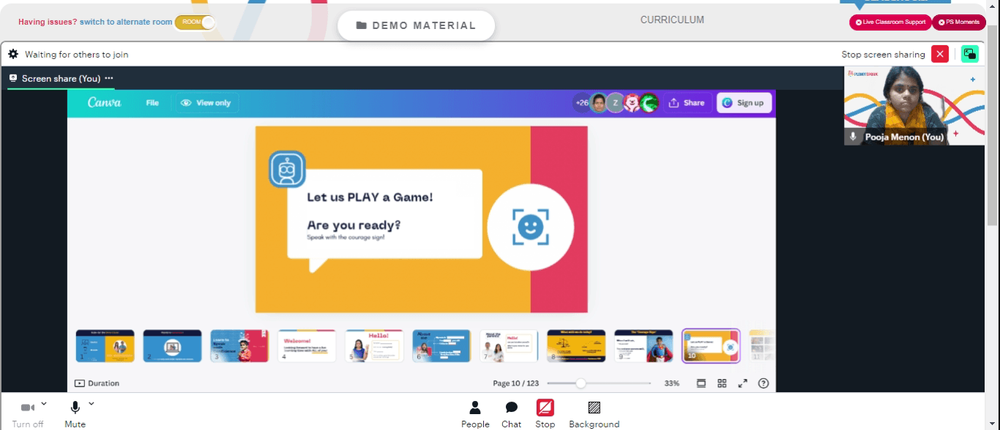1000x430 pixels.
Task: Click the red stop screen sharing X
Action: (x=939, y=54)
